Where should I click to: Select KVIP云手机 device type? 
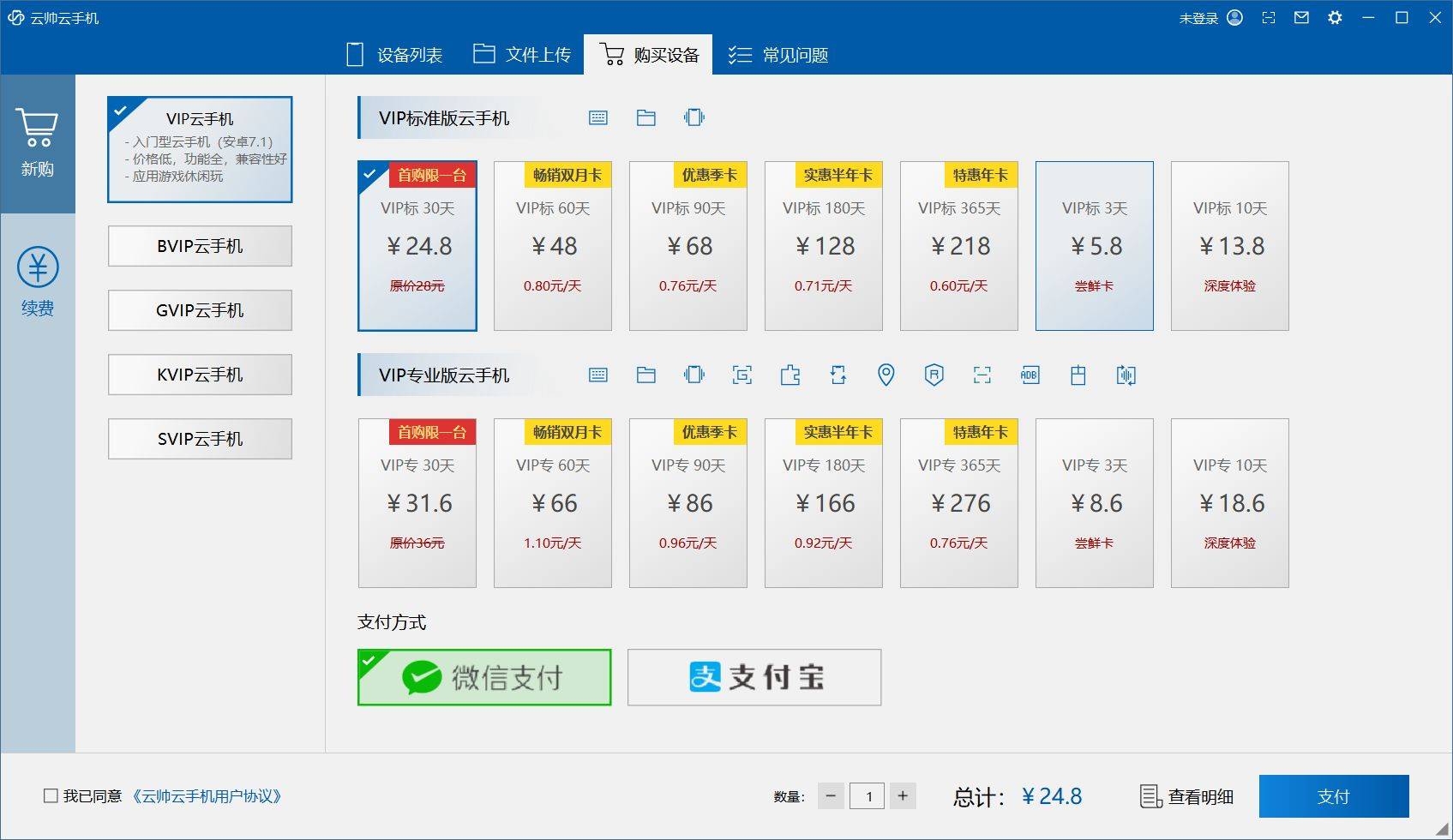coord(200,375)
